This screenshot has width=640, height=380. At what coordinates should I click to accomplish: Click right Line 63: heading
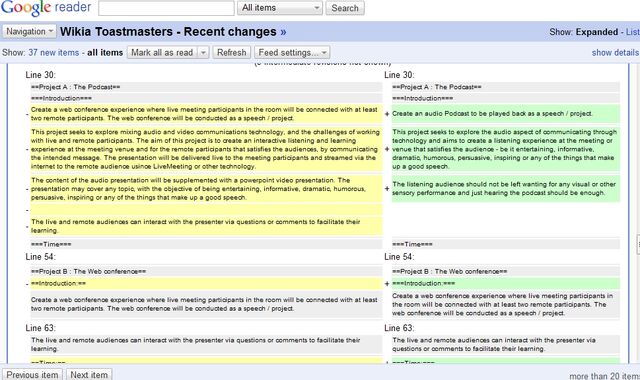point(399,328)
